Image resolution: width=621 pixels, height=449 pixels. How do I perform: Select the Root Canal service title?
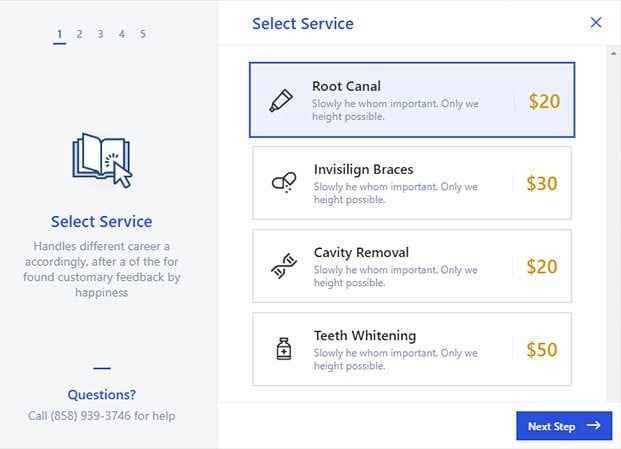pos(346,86)
